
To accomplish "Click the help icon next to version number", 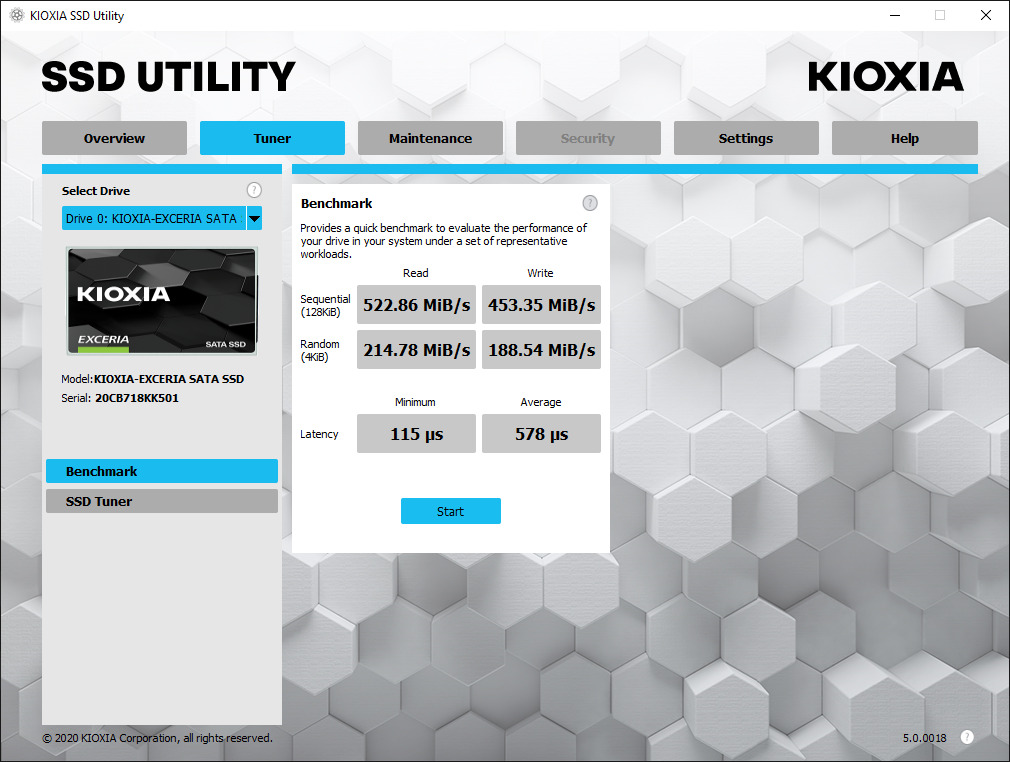I will click(967, 737).
